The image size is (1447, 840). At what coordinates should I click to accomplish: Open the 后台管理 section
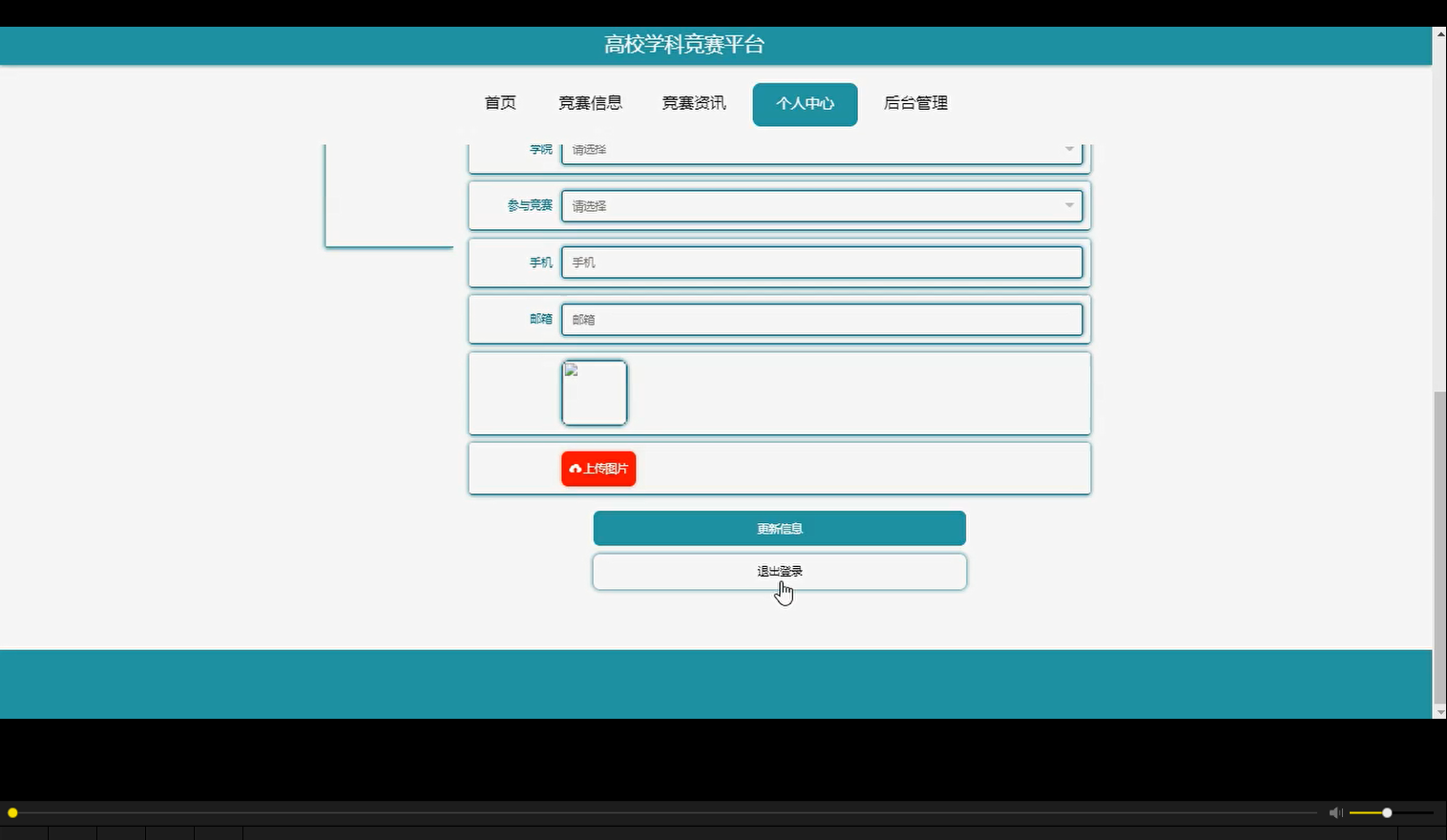914,104
